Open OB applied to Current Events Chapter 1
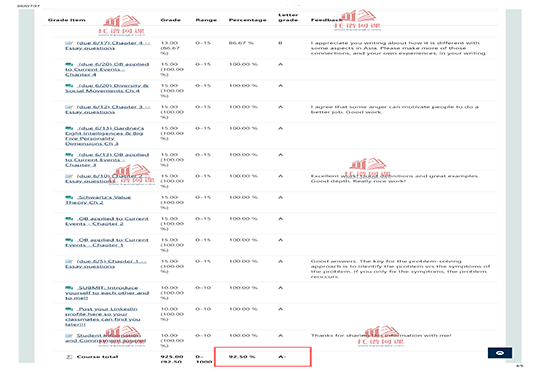 [x=107, y=242]
